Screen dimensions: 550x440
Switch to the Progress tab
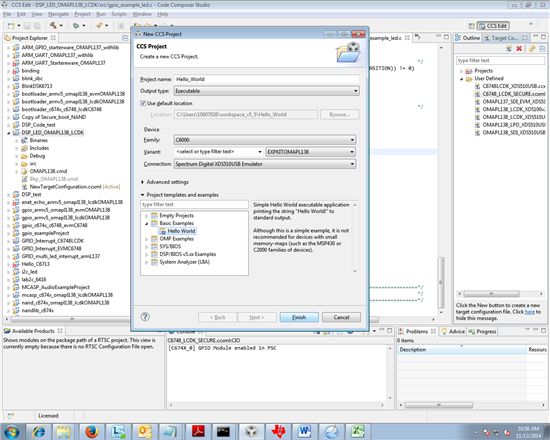(x=482, y=331)
